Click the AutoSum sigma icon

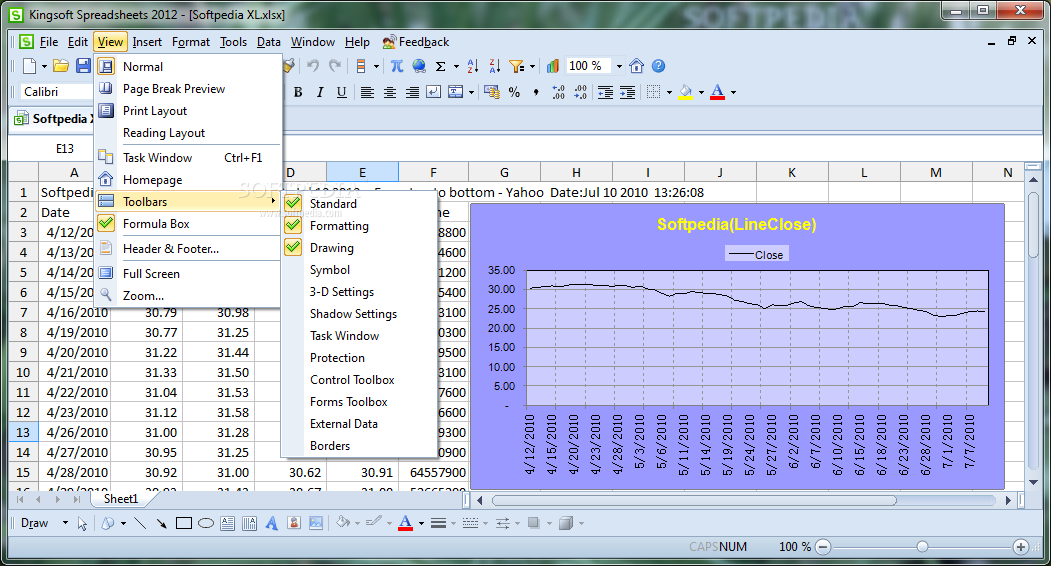click(x=440, y=66)
